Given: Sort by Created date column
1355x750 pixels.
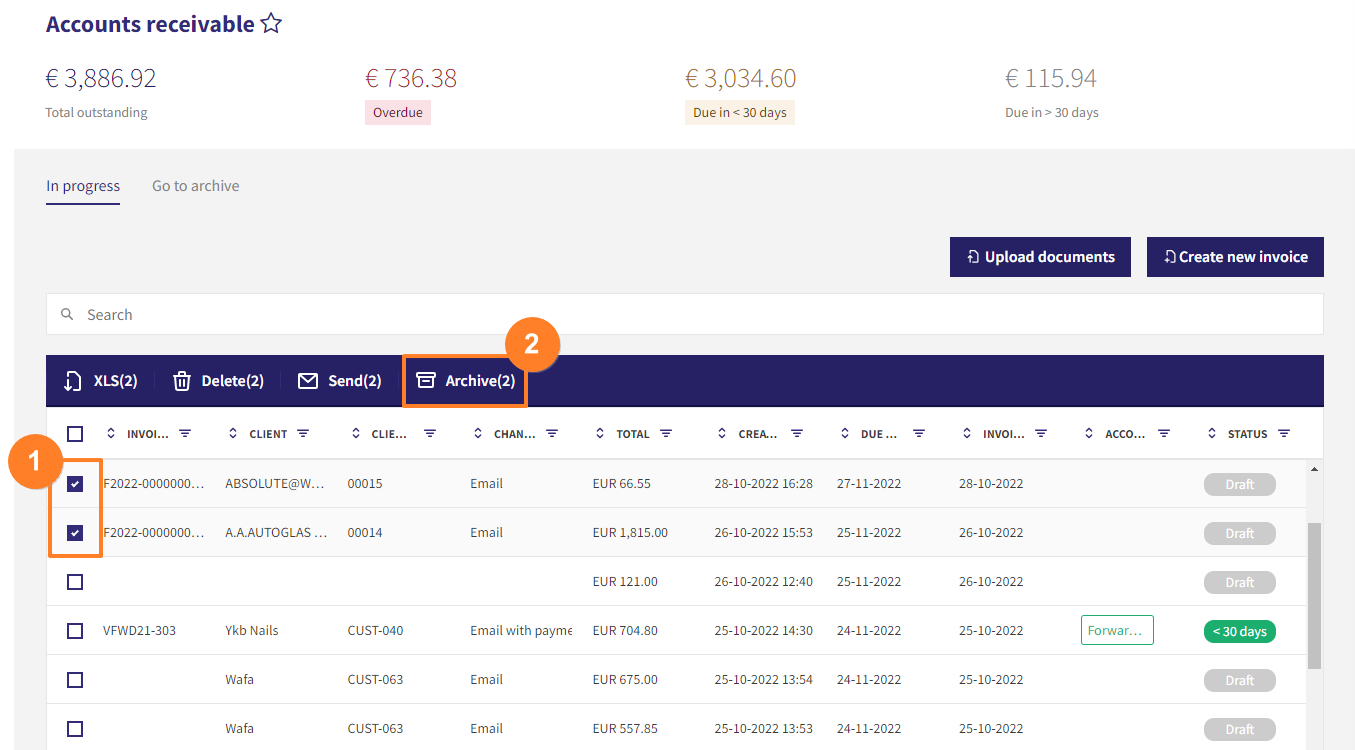Looking at the screenshot, I should click(723, 434).
